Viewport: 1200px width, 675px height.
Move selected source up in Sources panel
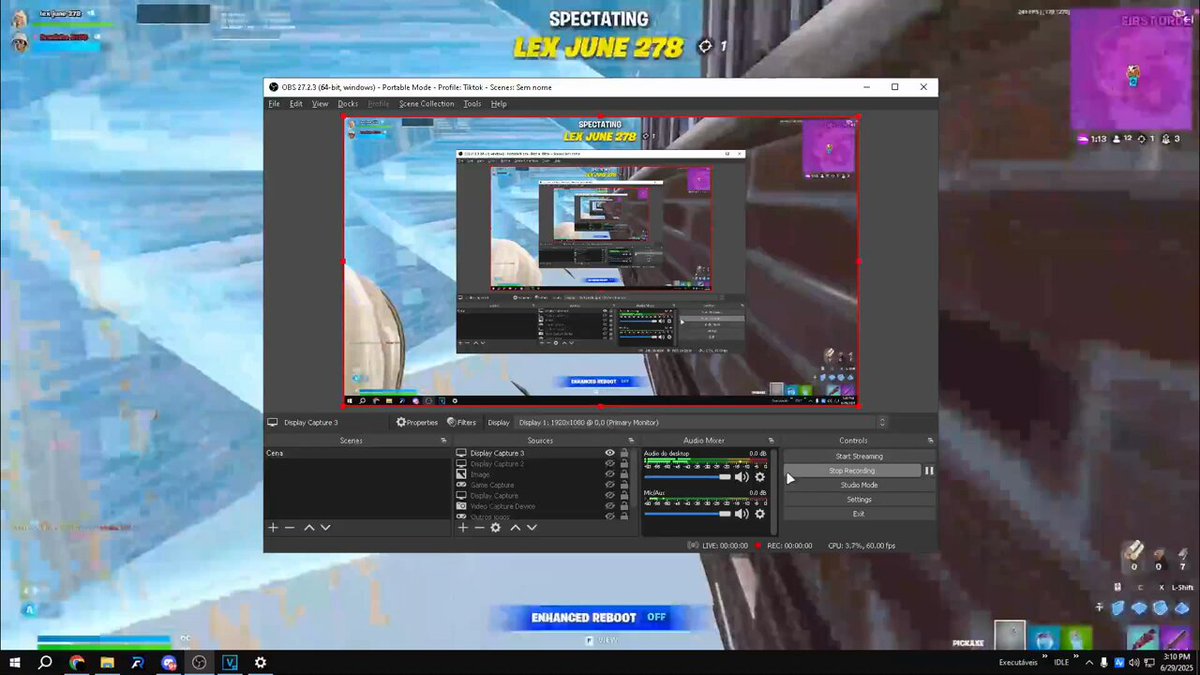[515, 527]
